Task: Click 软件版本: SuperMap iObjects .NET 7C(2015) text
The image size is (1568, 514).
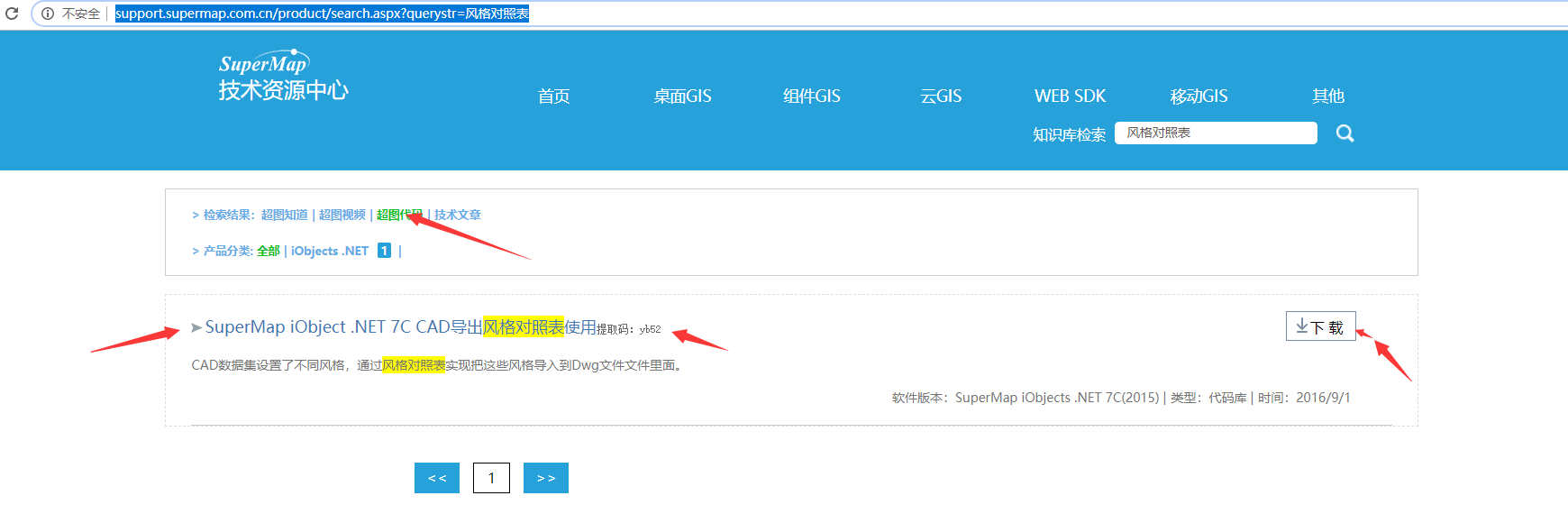Action: tap(1026, 398)
